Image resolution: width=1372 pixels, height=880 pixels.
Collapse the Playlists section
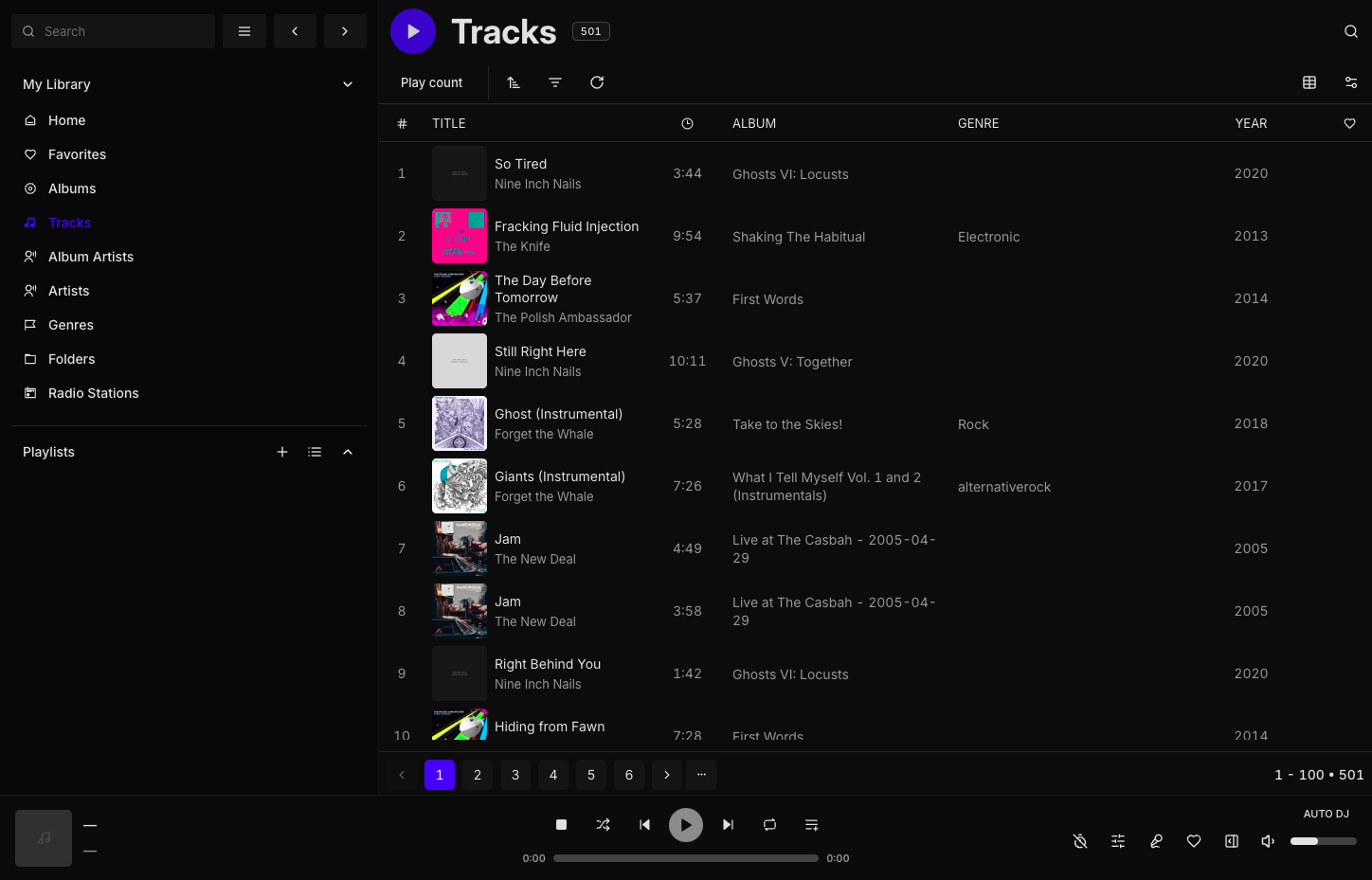coord(348,452)
